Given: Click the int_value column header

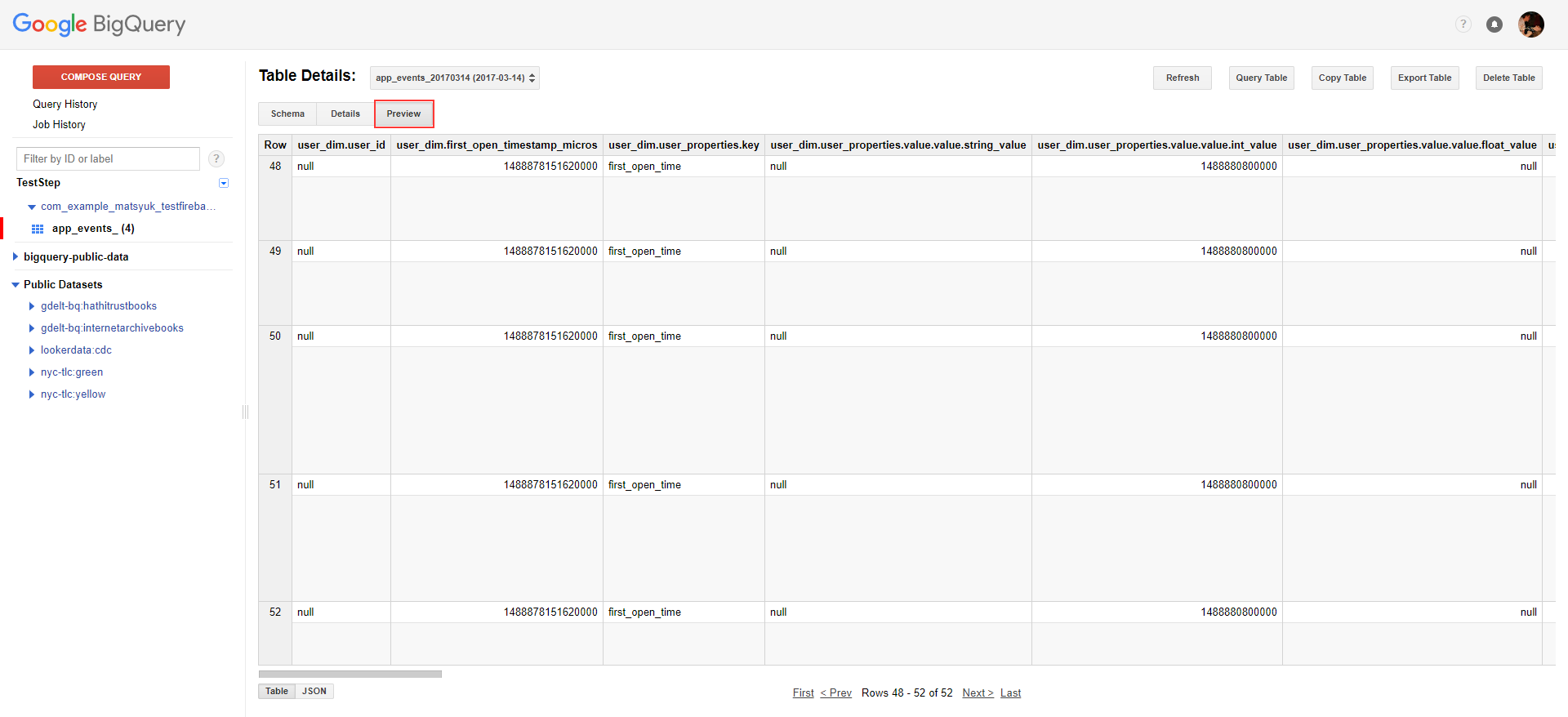Looking at the screenshot, I should tap(1157, 145).
